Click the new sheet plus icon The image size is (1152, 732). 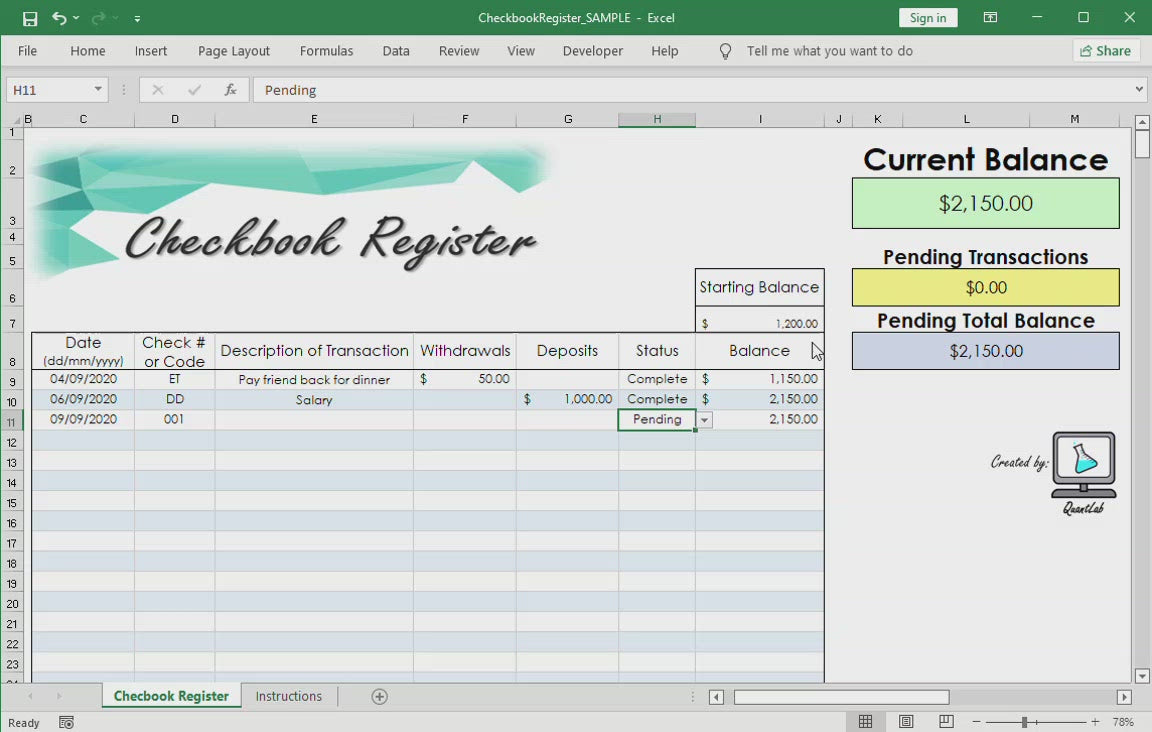tap(379, 697)
